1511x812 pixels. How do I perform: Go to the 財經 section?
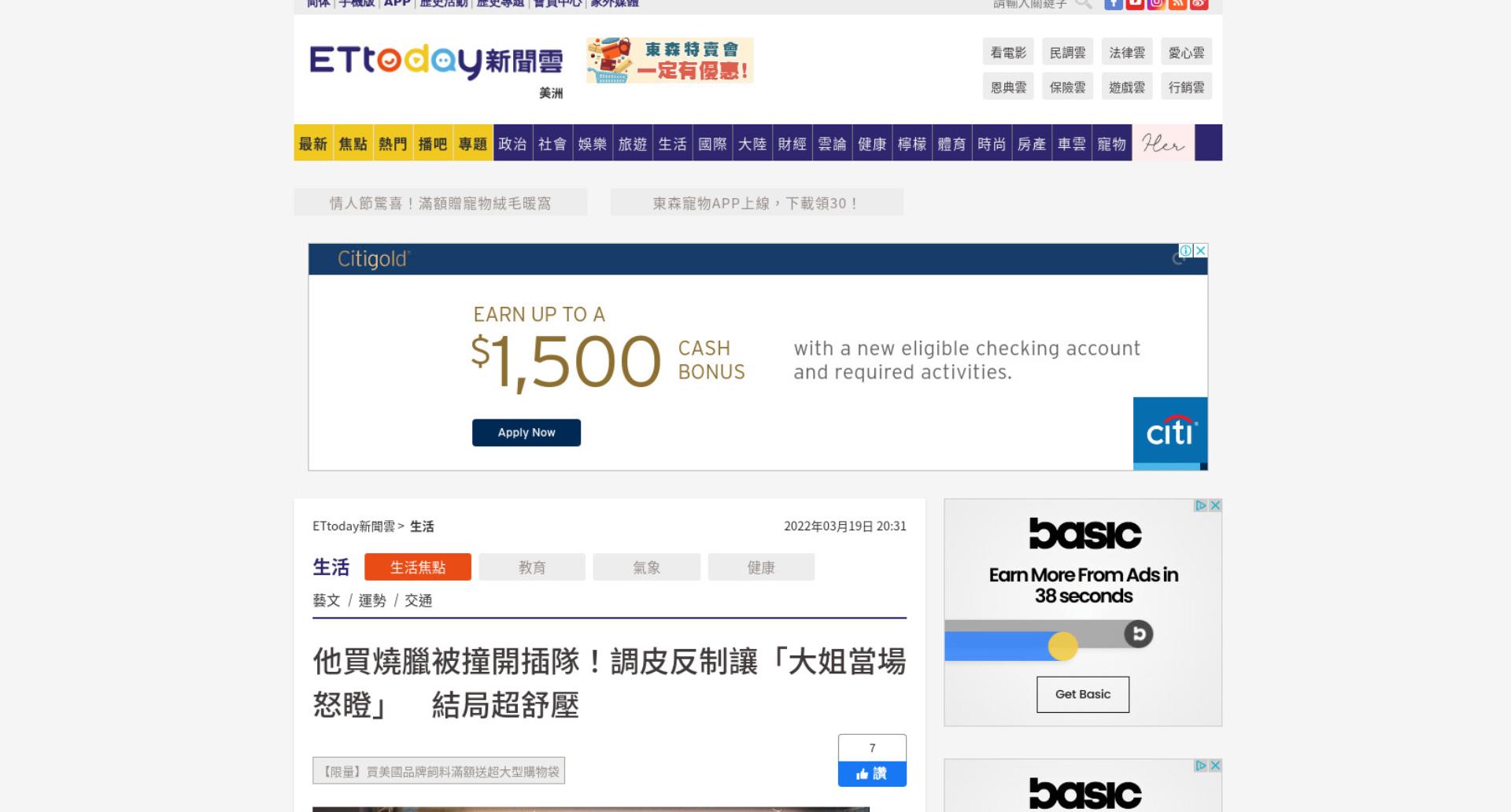click(x=792, y=143)
